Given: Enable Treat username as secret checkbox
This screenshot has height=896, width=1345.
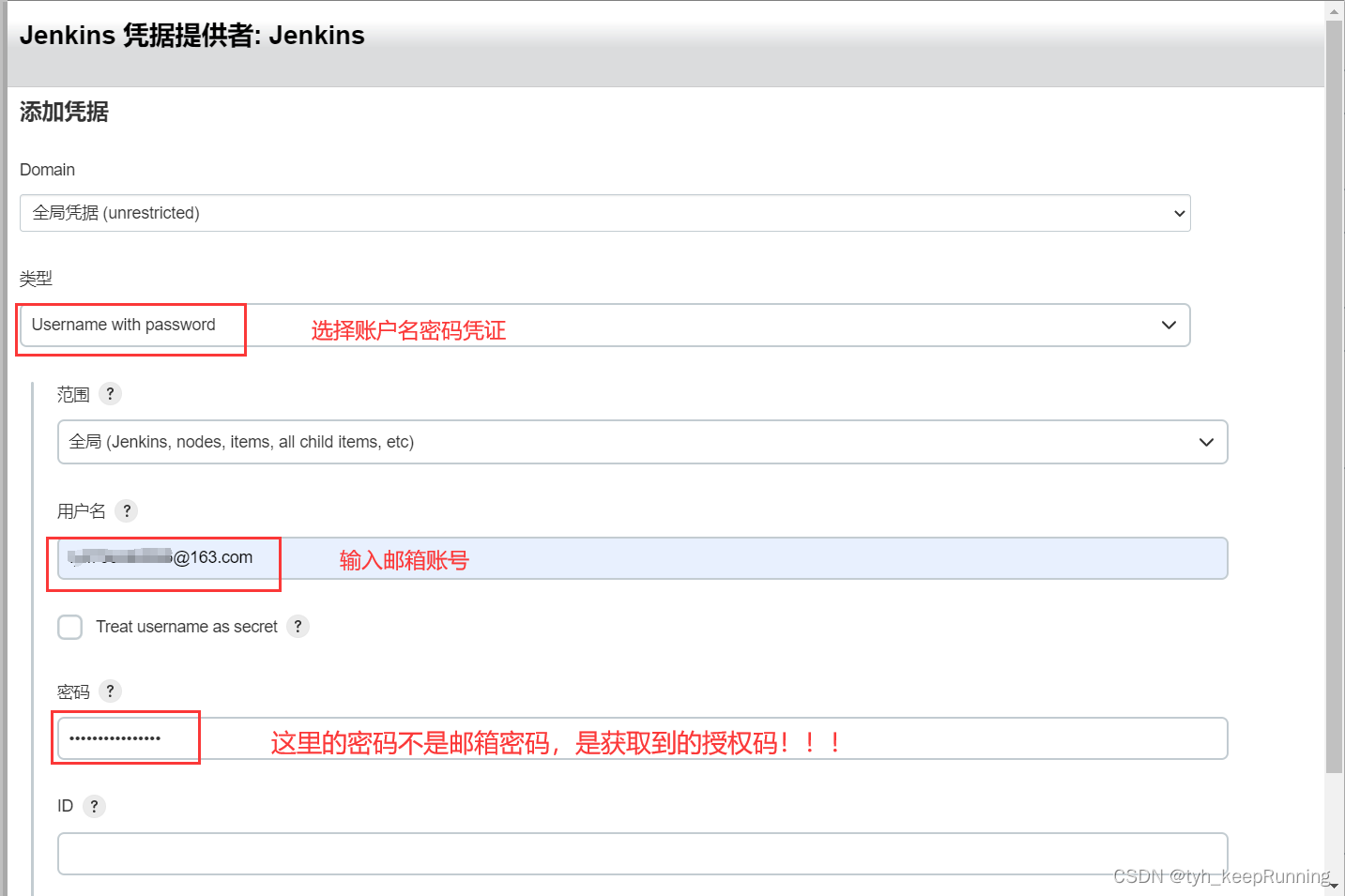Looking at the screenshot, I should click(70, 627).
